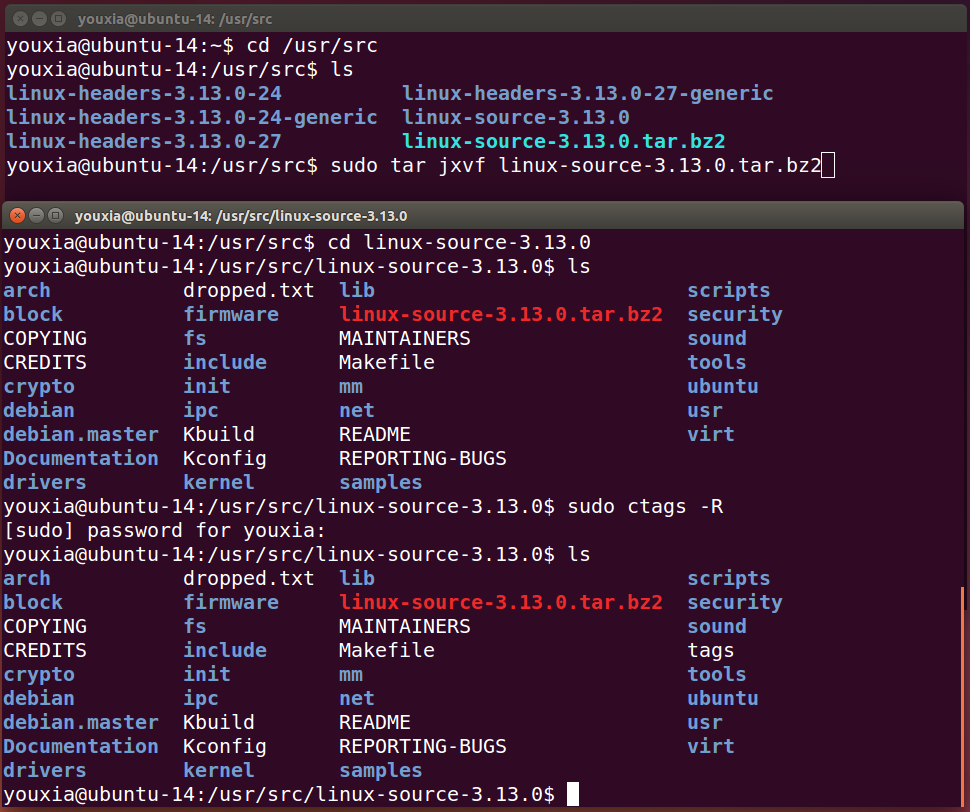Click 'Makefile' in the listing before ctags
Image resolution: width=970 pixels, height=812 pixels.
387,362
